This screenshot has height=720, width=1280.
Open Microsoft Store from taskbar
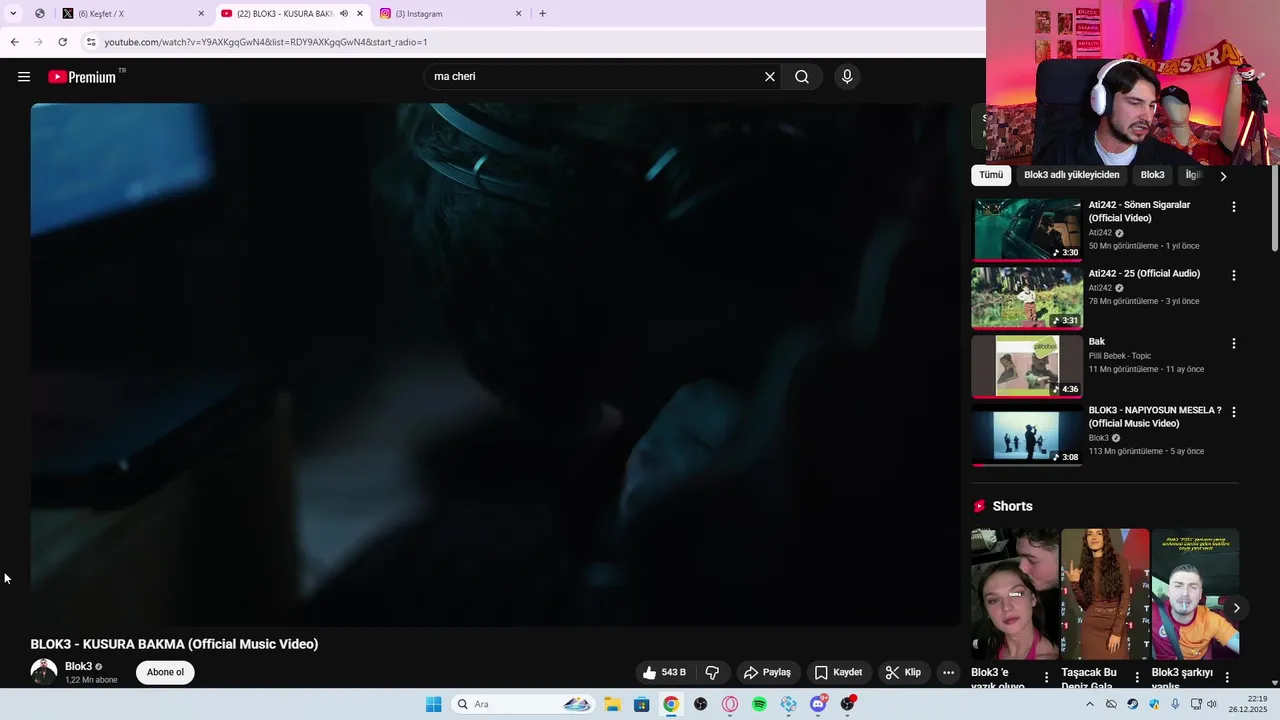(641, 704)
